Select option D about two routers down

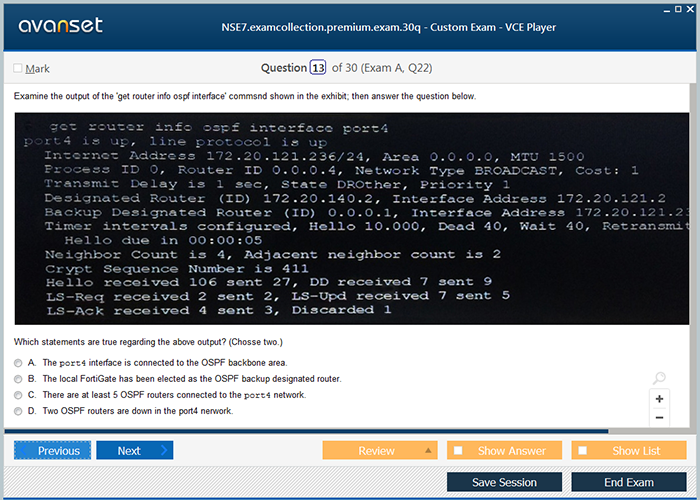click(x=18, y=411)
